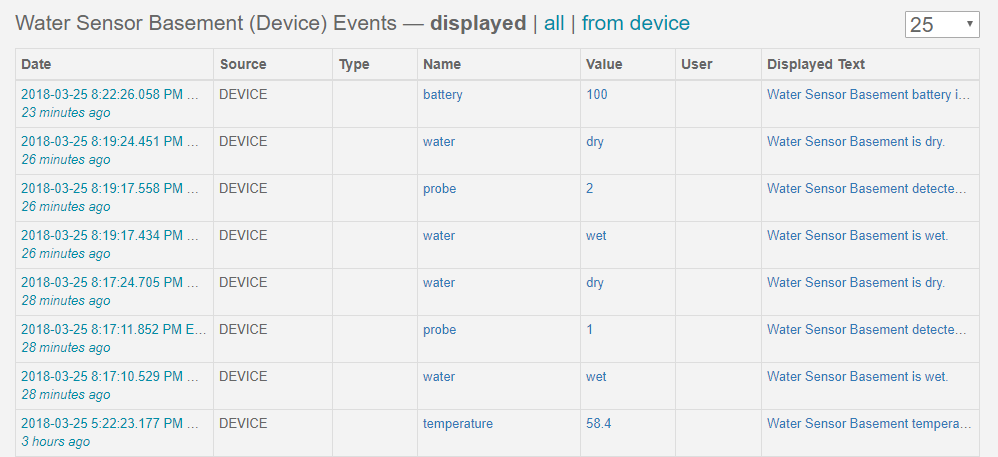Open the temperature name link

tap(458, 425)
